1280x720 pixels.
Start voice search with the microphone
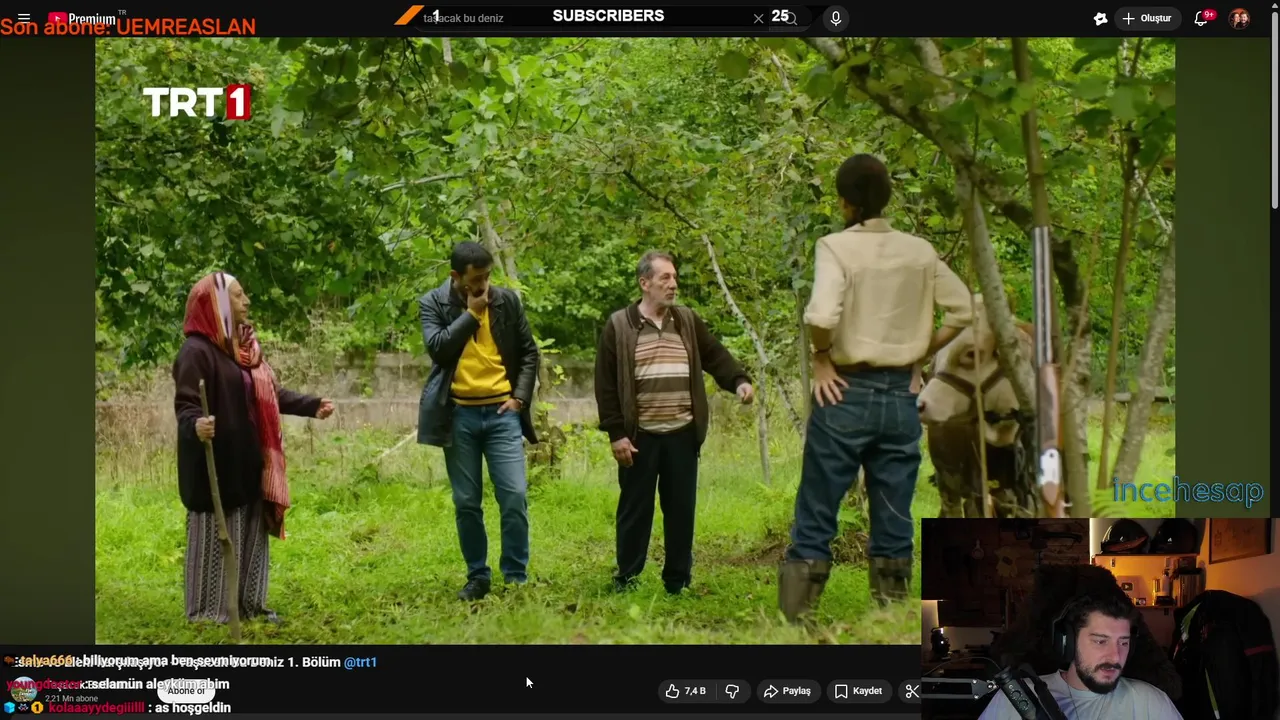click(x=836, y=18)
